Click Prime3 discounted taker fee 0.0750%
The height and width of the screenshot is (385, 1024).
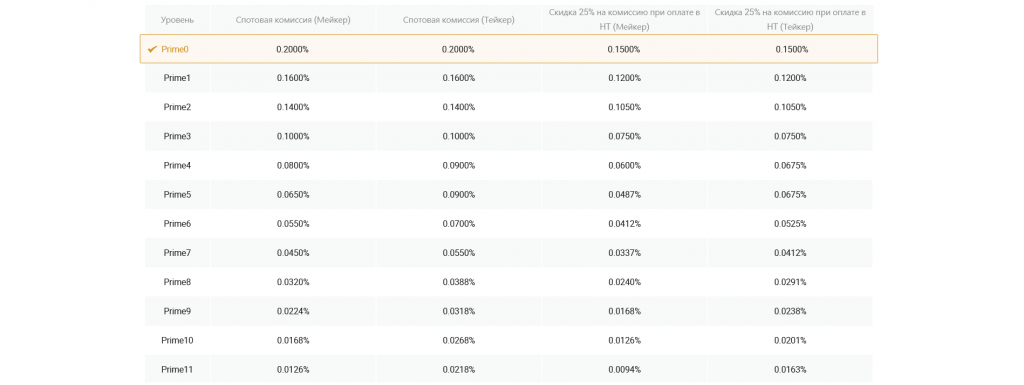(790, 136)
